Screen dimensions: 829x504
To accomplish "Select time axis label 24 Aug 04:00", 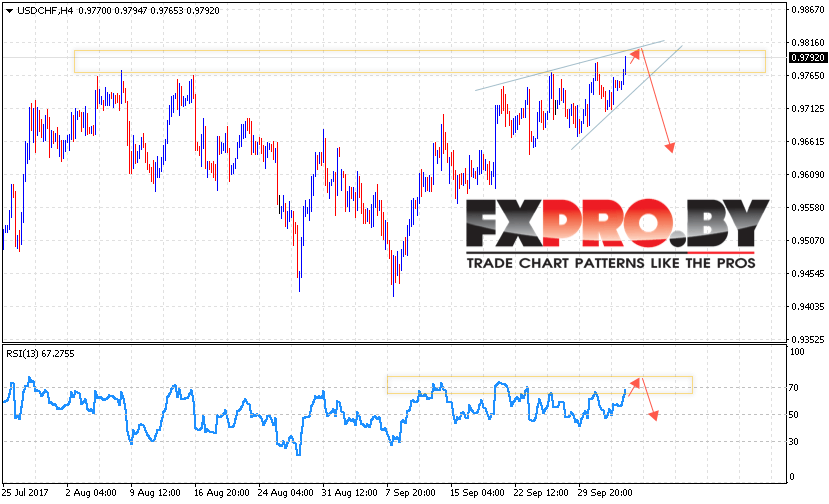I will pos(285,492).
